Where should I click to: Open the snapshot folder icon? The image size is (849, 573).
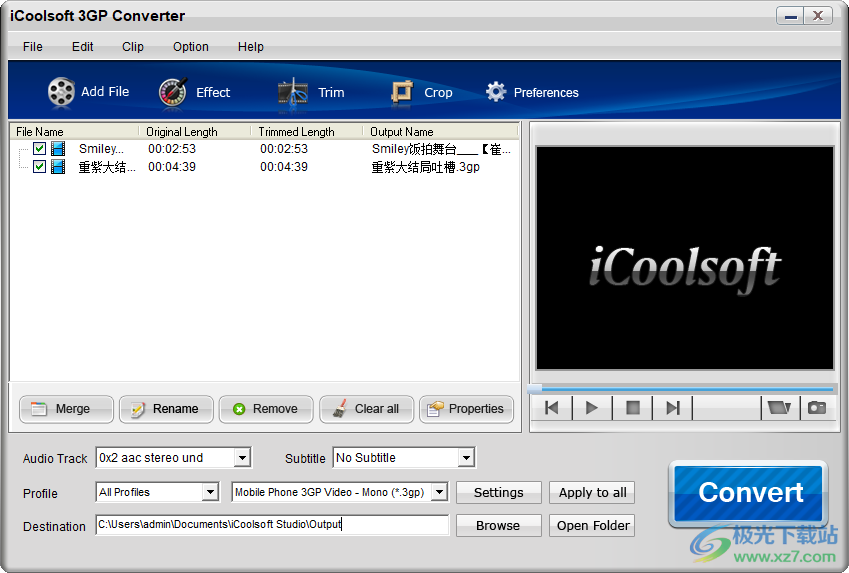[x=779, y=408]
